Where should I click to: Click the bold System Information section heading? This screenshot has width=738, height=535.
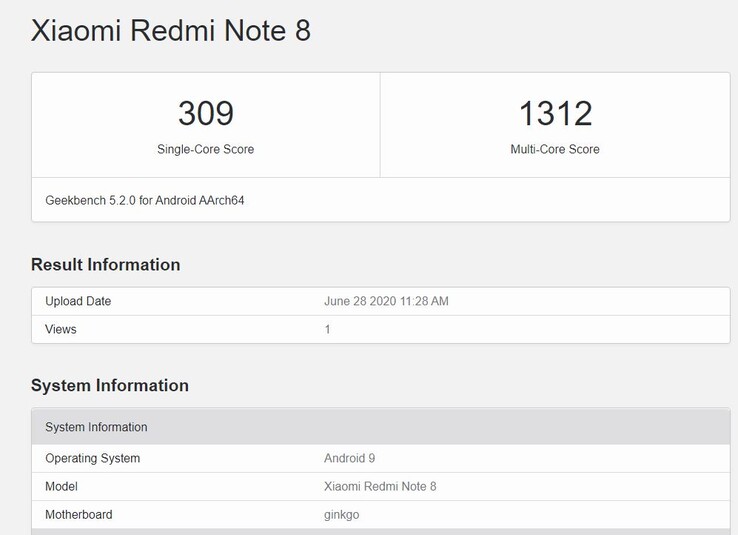(x=110, y=385)
